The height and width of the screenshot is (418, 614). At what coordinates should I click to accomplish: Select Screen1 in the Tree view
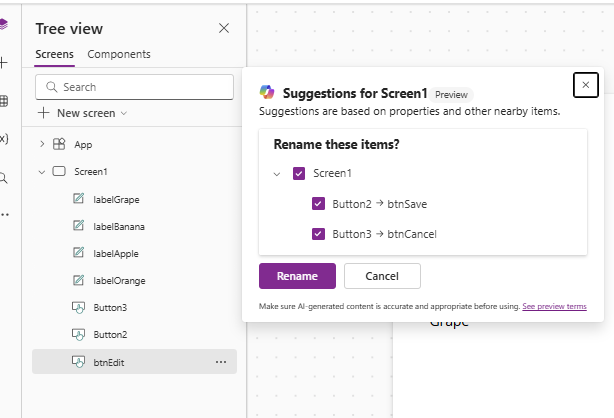(91, 172)
